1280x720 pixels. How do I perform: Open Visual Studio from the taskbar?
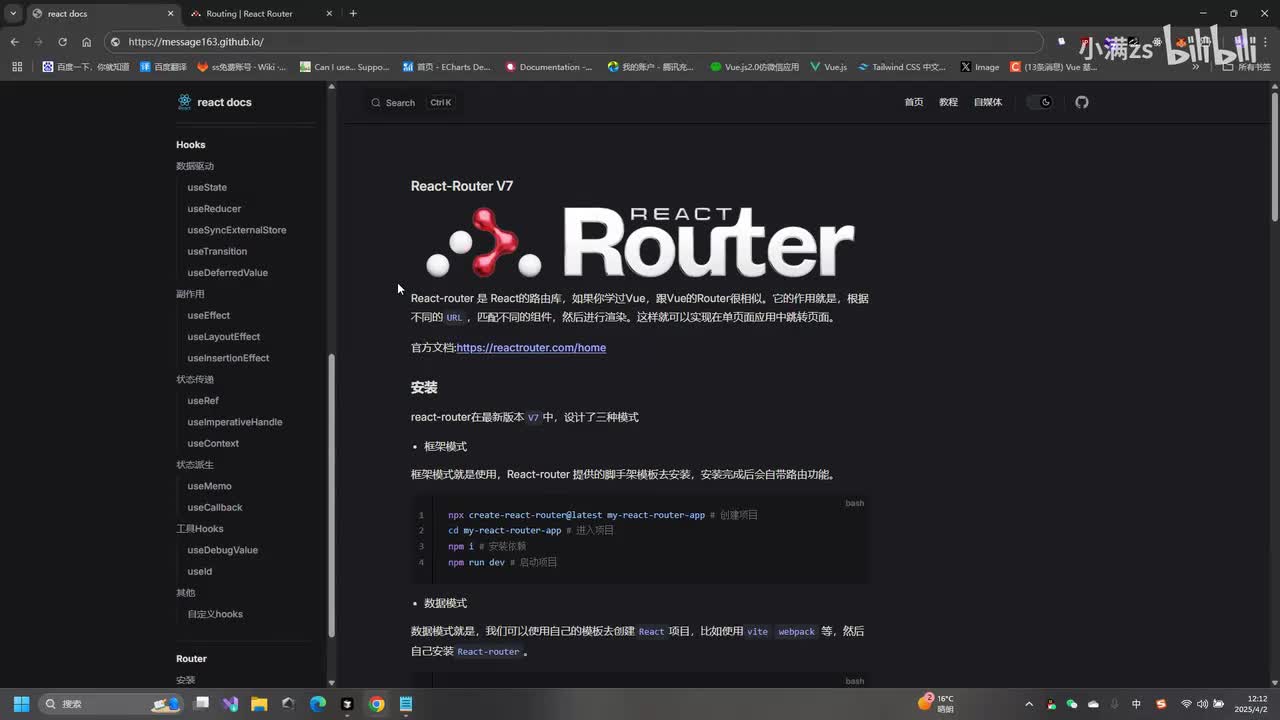pos(230,704)
